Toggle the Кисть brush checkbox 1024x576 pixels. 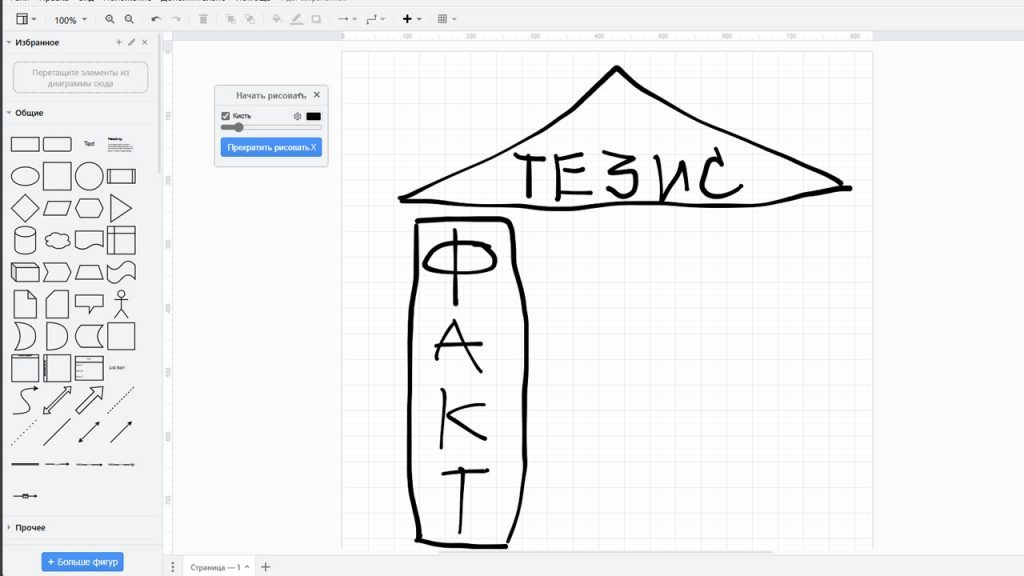point(225,116)
